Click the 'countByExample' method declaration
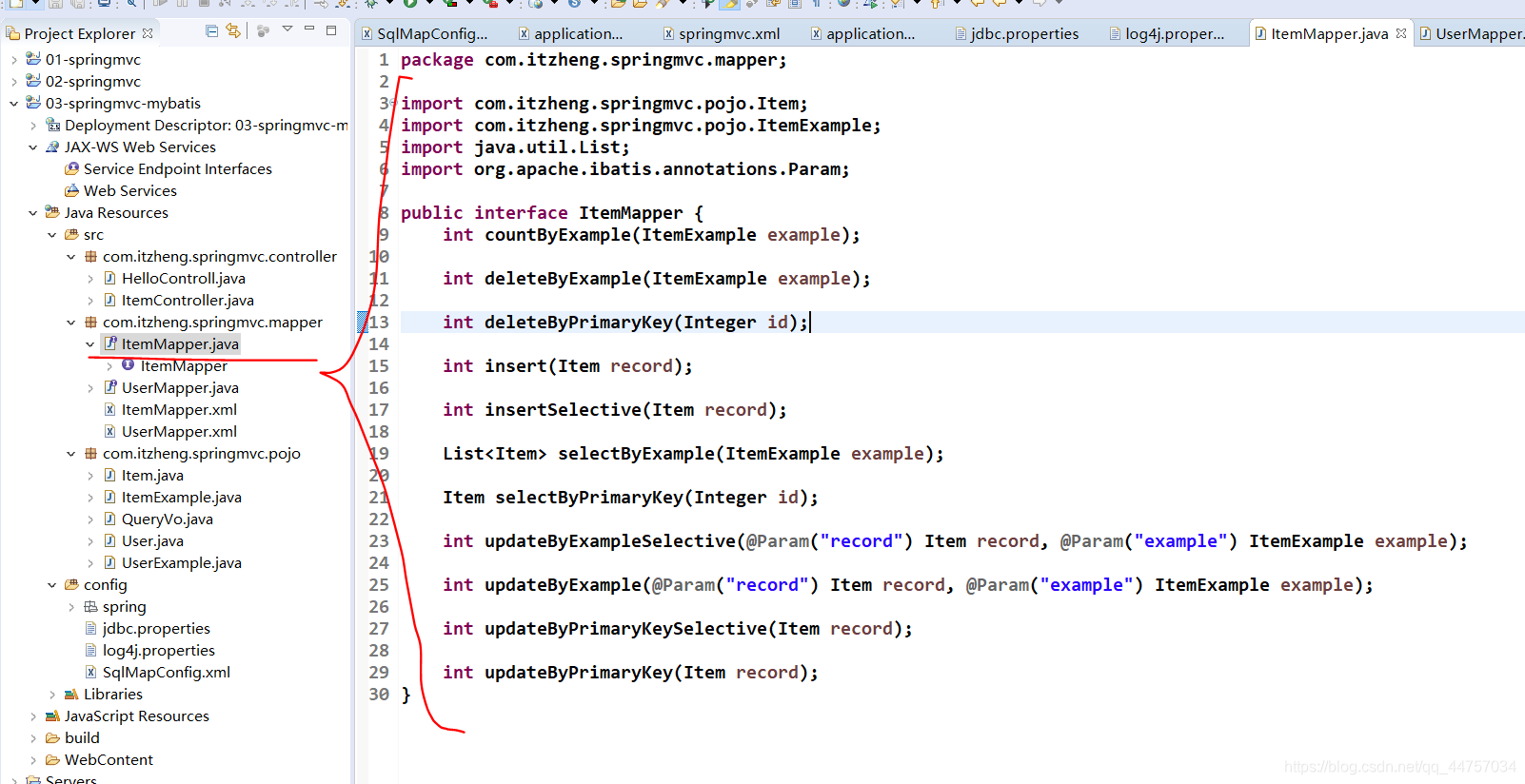1525x784 pixels. [x=651, y=235]
